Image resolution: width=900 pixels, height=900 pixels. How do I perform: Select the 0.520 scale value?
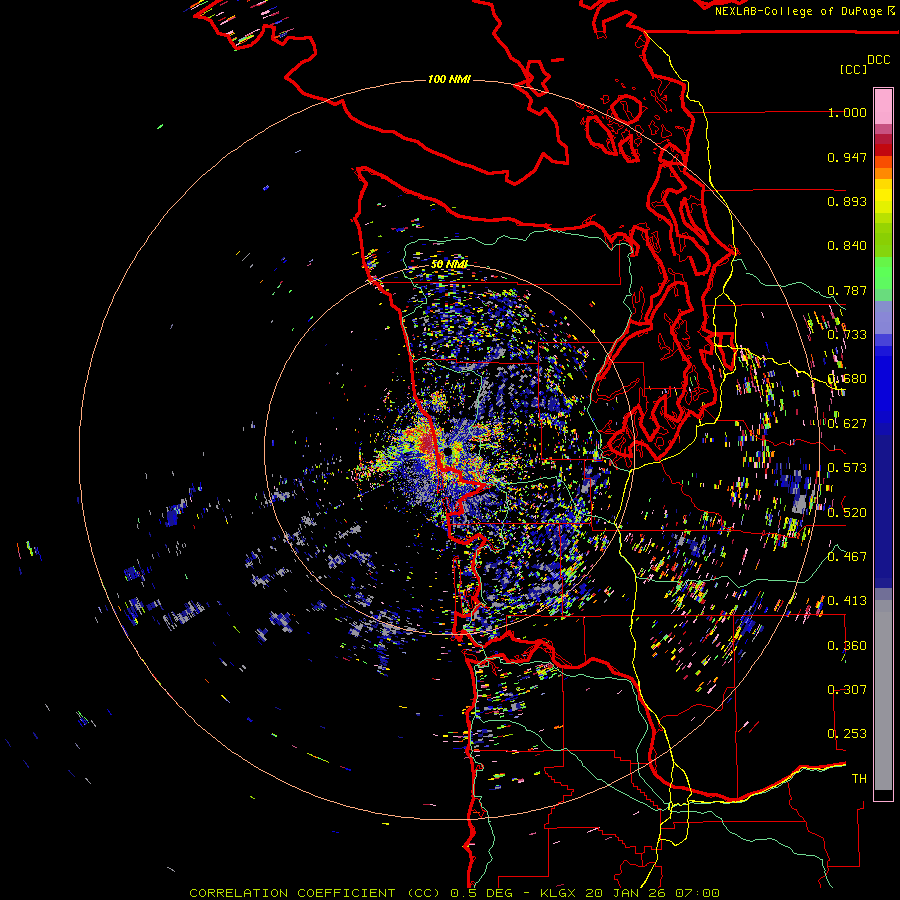click(847, 512)
